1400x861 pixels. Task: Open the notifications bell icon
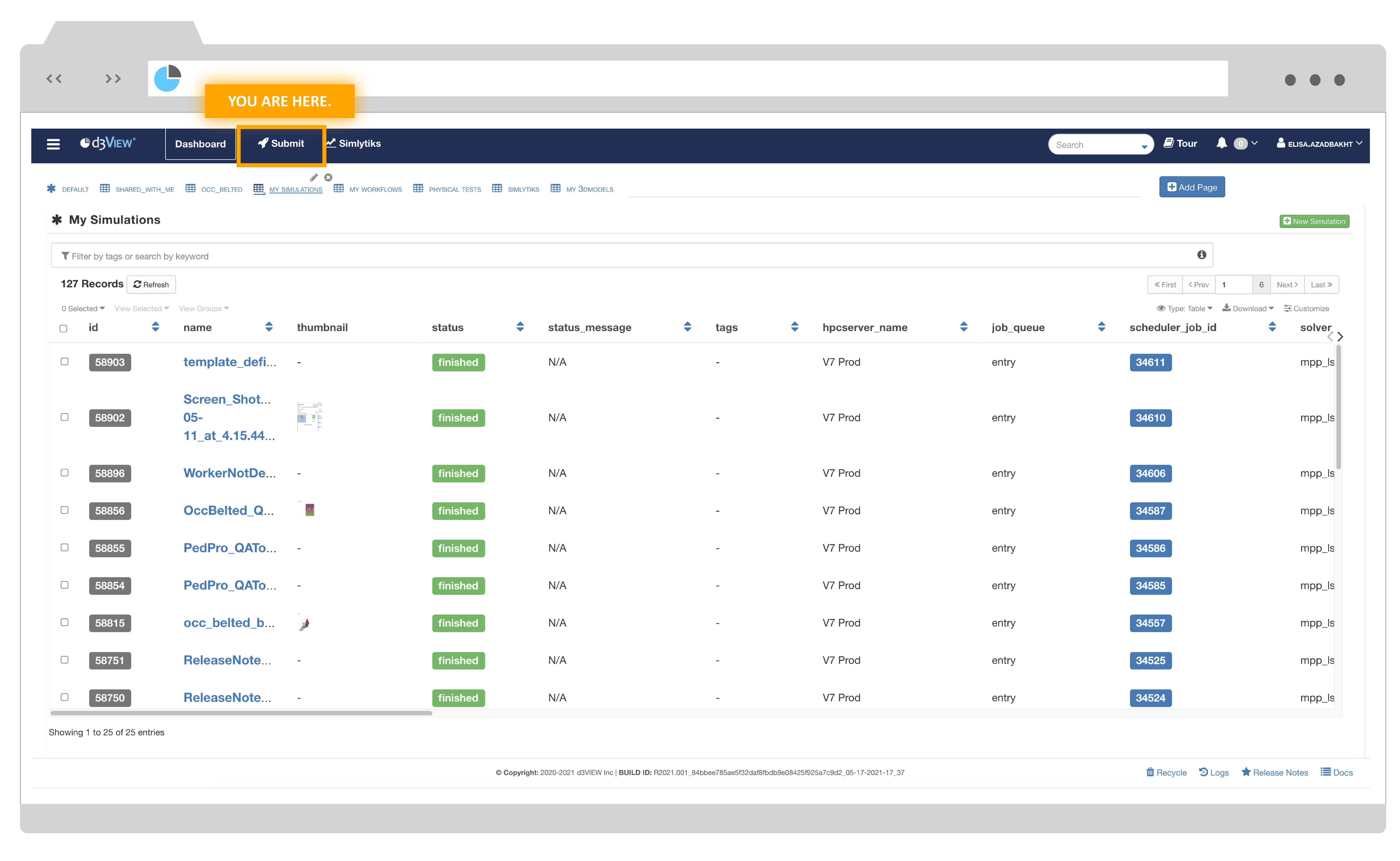(x=1222, y=143)
